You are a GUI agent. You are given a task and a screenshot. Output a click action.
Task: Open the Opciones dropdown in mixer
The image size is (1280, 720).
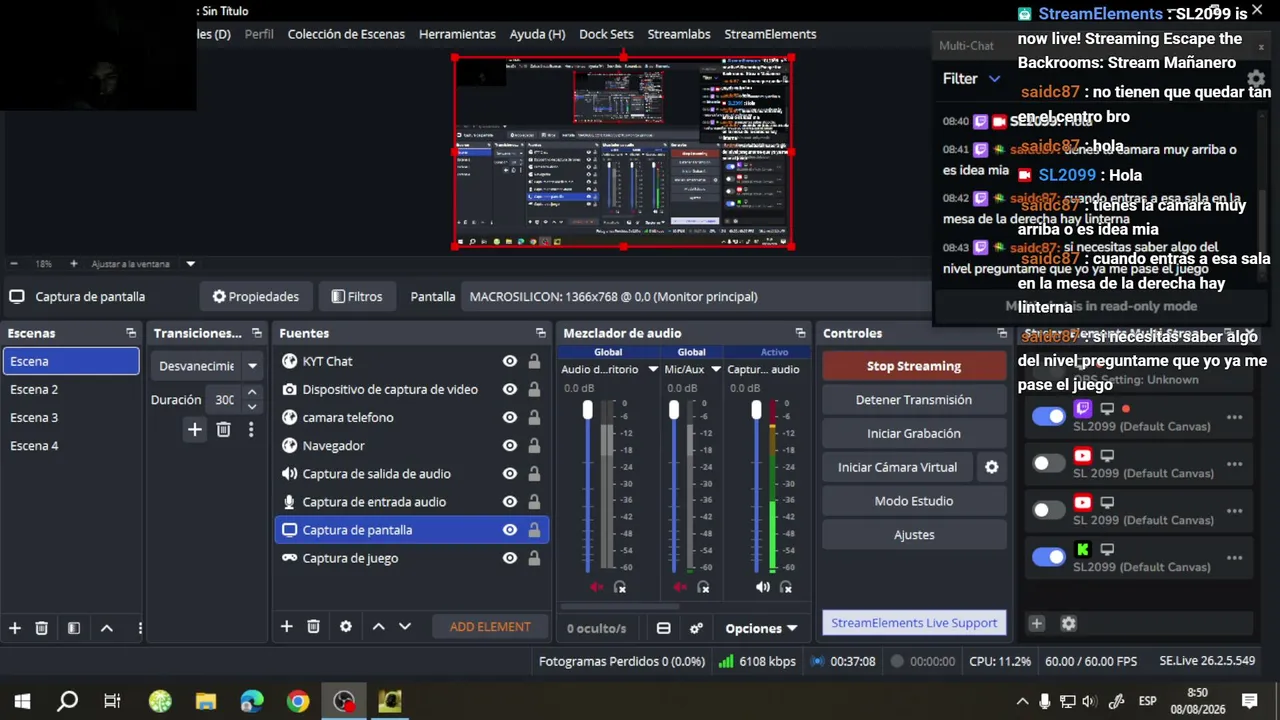click(x=761, y=628)
